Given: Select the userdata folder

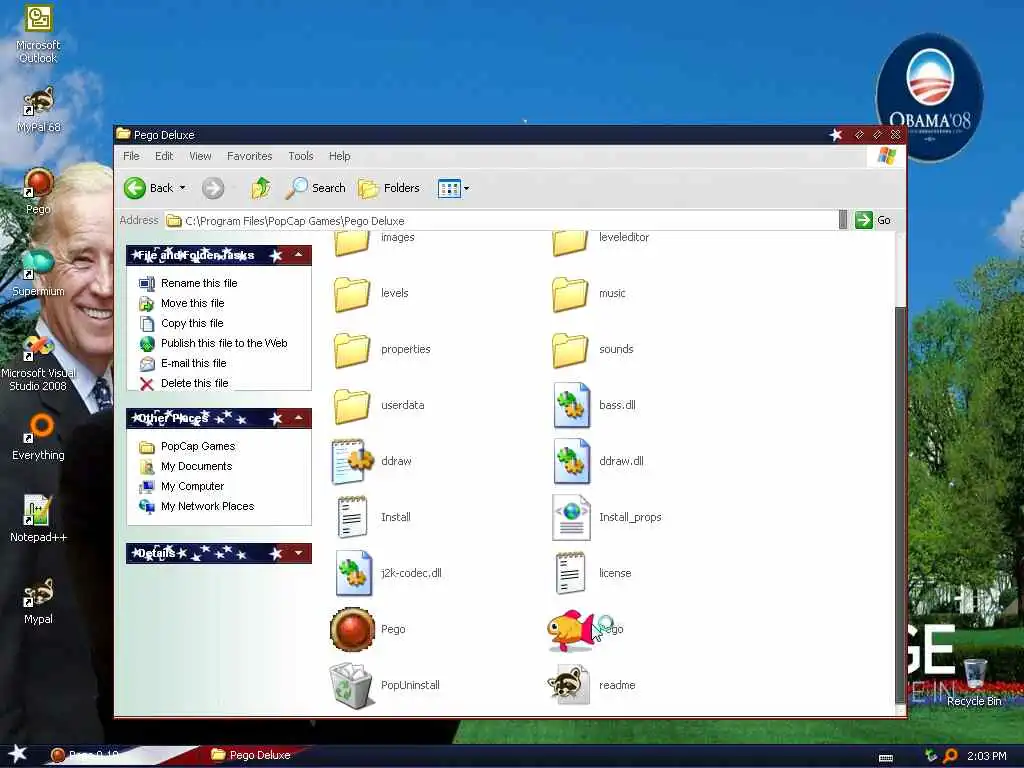Looking at the screenshot, I should [379, 406].
